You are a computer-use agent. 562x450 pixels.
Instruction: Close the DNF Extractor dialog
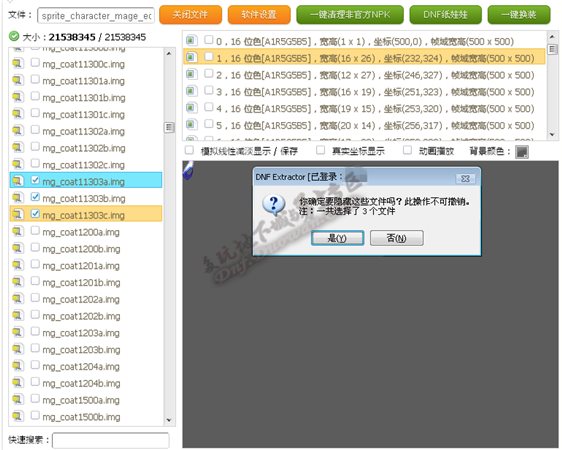pyautogui.click(x=465, y=178)
